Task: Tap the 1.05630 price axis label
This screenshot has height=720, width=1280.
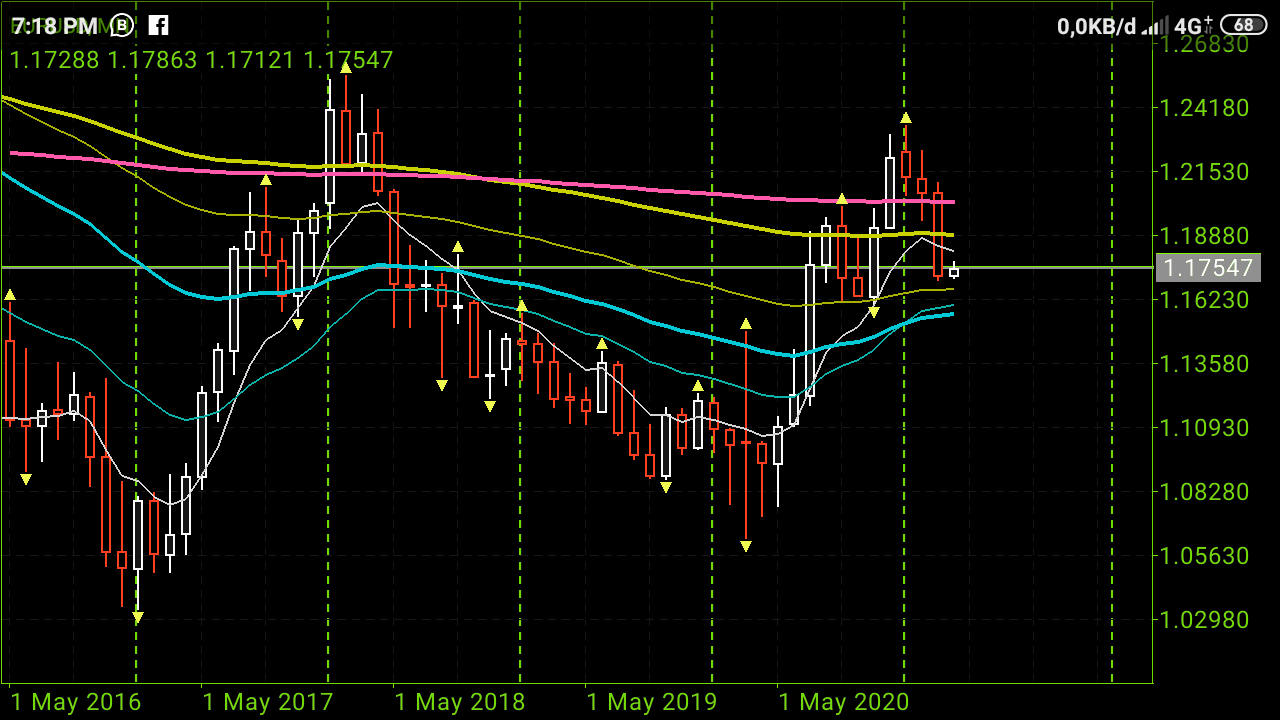Action: pos(1205,556)
